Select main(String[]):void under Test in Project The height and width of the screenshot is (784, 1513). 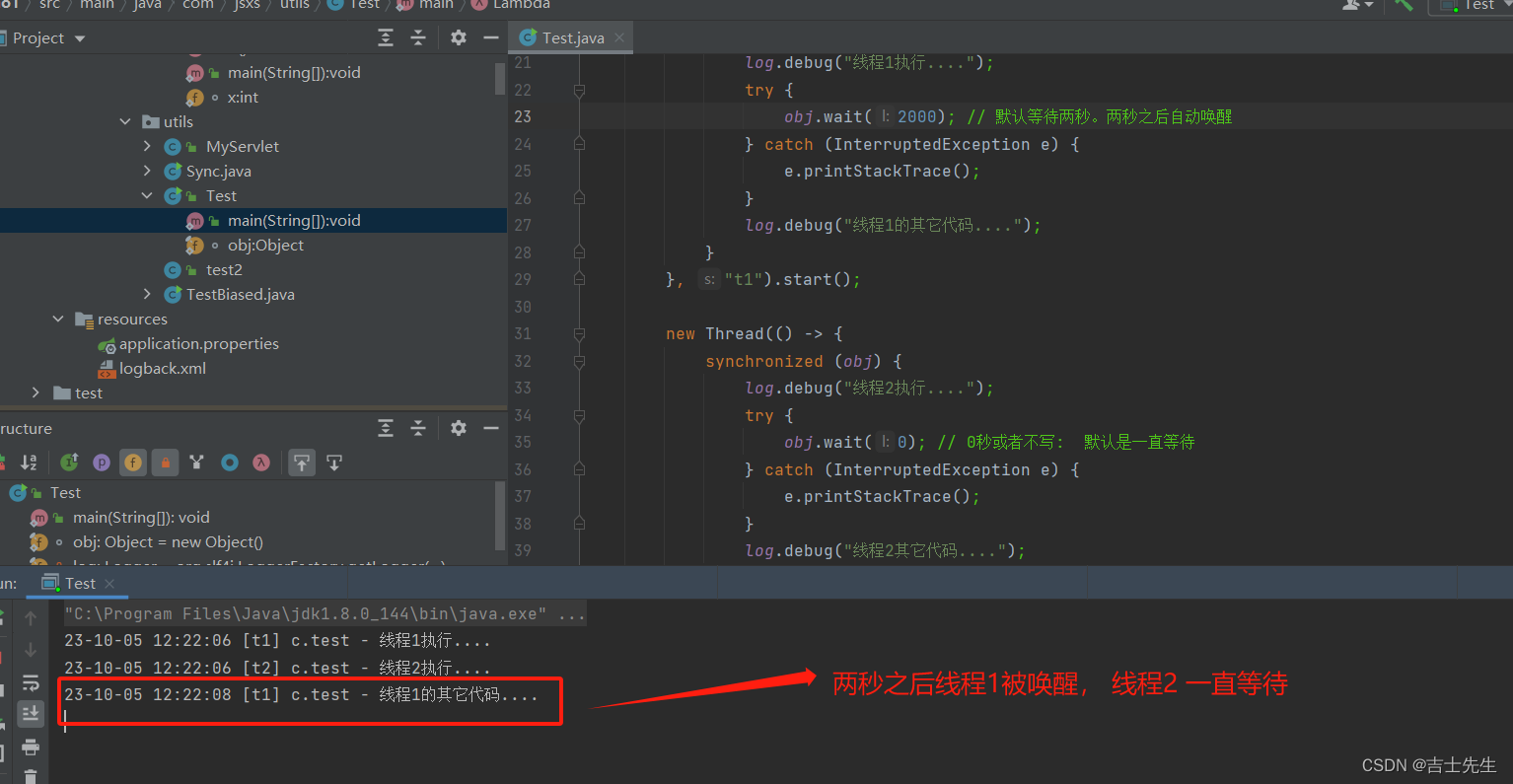point(294,221)
